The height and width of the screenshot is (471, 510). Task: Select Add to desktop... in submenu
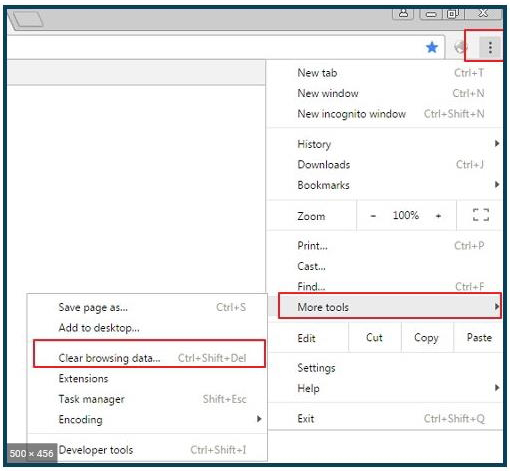pyautogui.click(x=147, y=328)
